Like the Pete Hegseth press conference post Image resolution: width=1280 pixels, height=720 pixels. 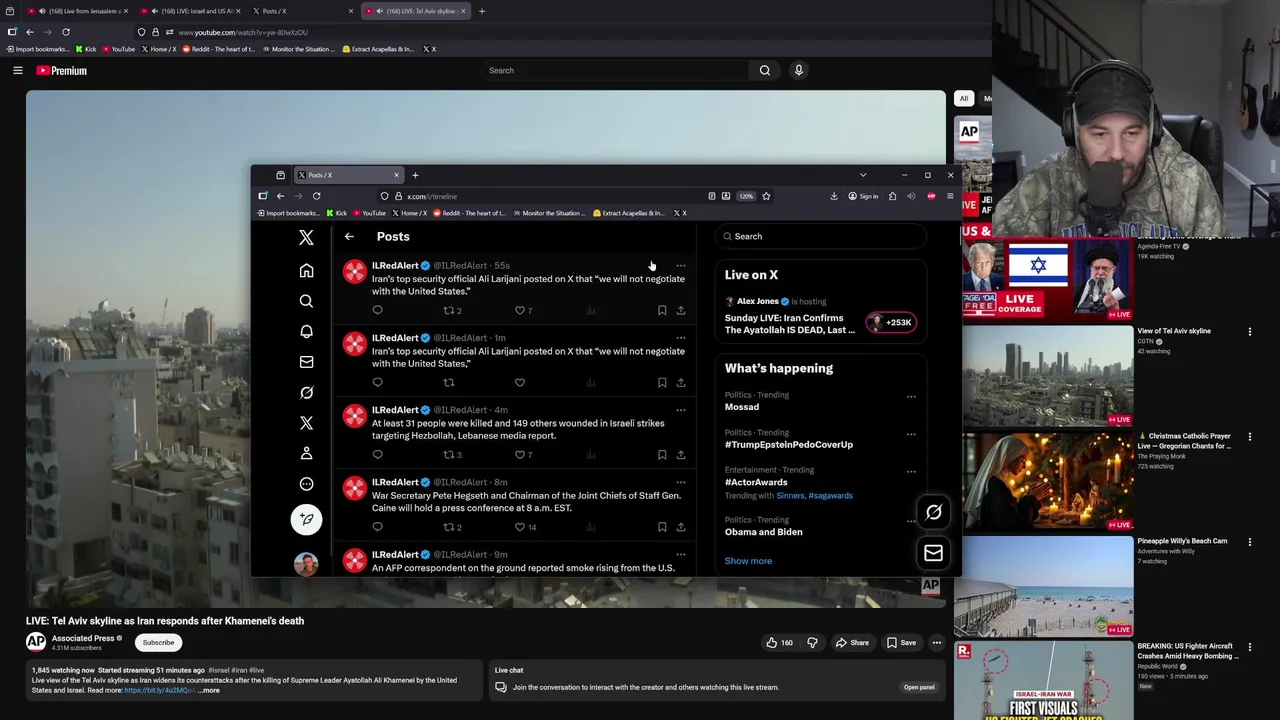(x=520, y=527)
